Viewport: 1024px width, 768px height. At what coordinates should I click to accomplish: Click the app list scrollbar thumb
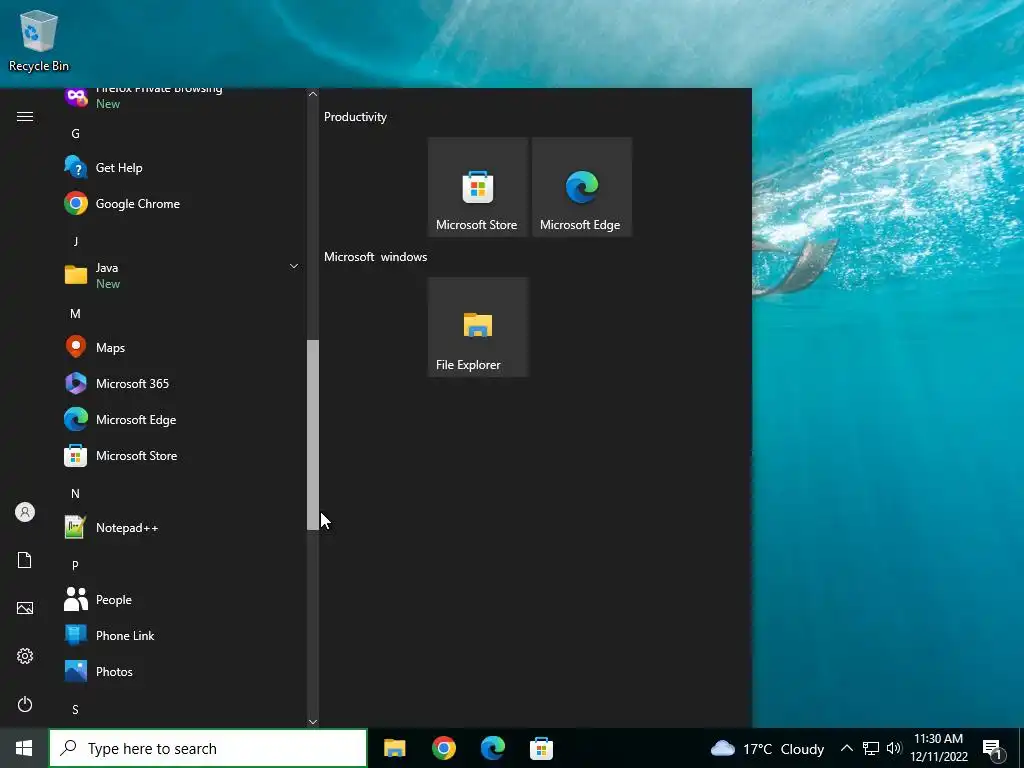[x=313, y=435]
